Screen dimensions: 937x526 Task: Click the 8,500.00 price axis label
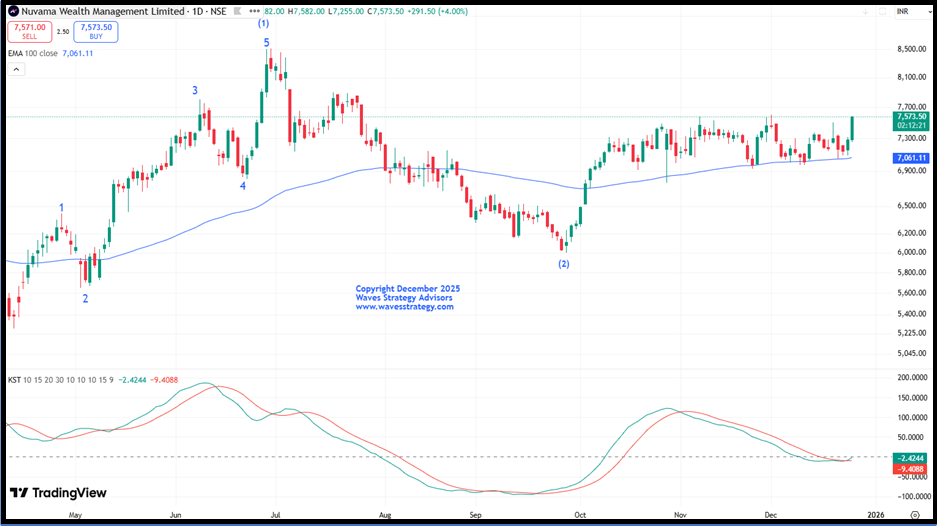coord(911,49)
